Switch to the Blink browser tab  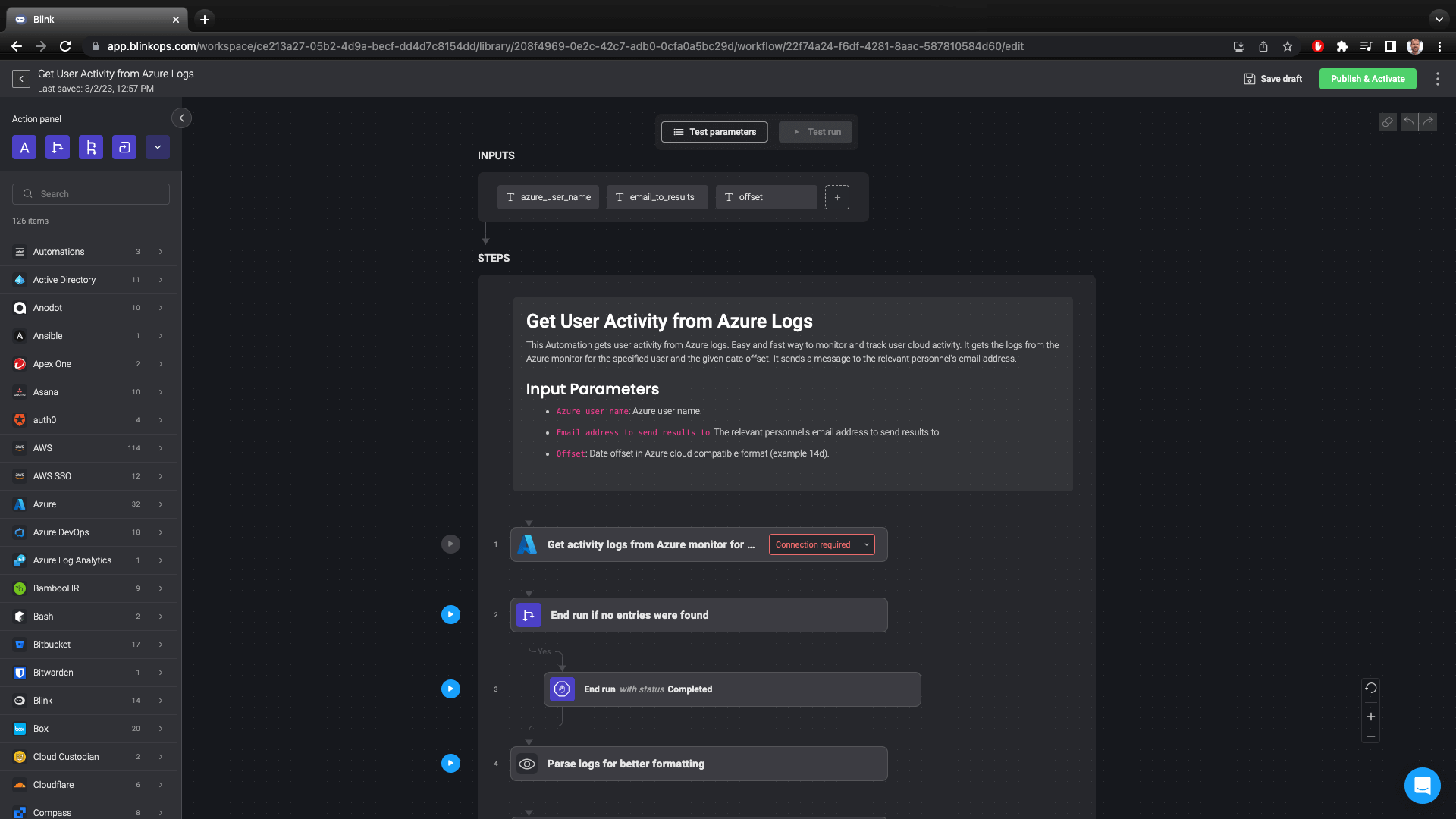[91, 19]
